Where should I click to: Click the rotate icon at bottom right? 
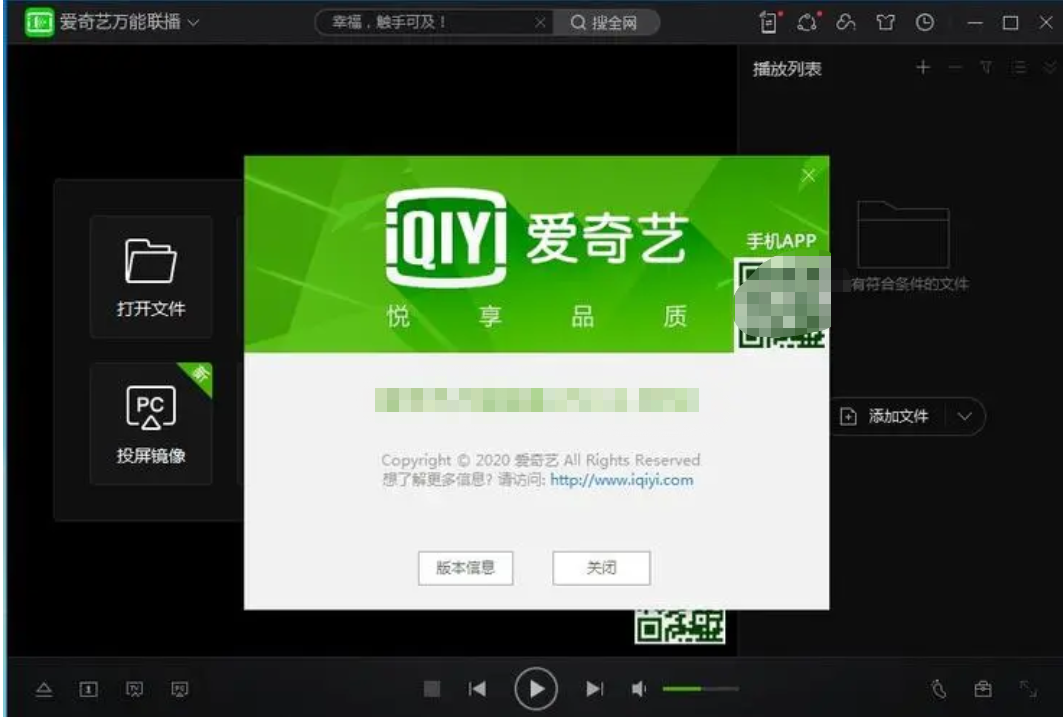[x=939, y=690]
